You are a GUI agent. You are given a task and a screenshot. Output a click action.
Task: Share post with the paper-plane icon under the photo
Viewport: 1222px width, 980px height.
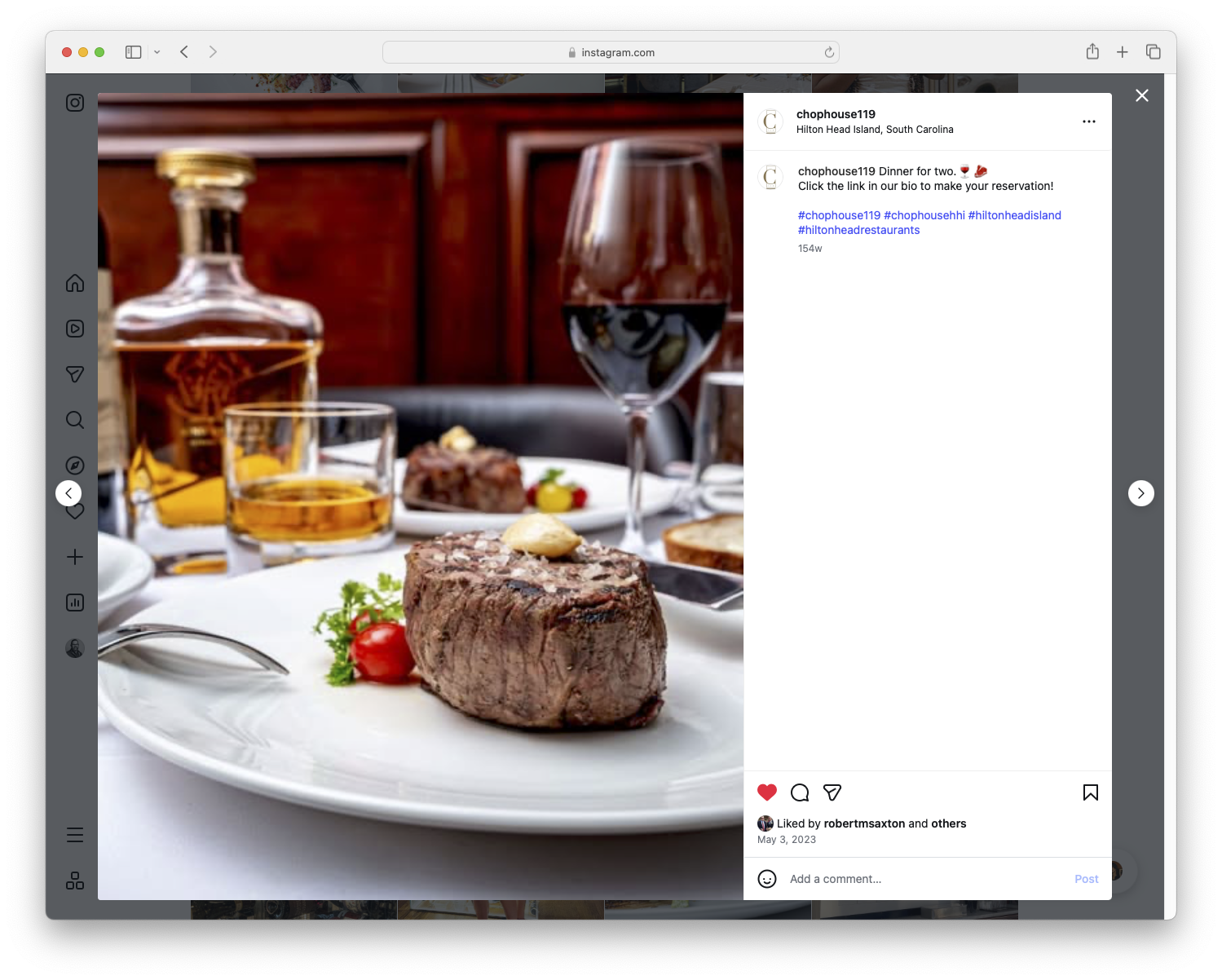coord(832,792)
